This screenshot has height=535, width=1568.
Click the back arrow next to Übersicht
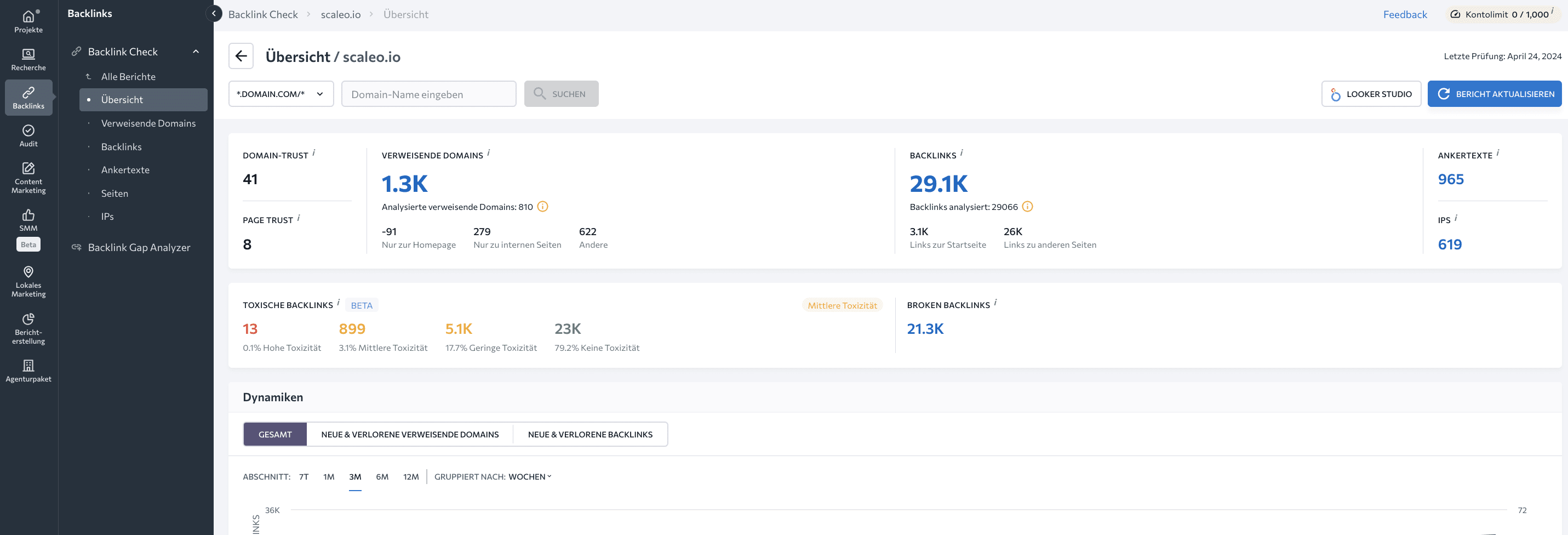(x=241, y=56)
